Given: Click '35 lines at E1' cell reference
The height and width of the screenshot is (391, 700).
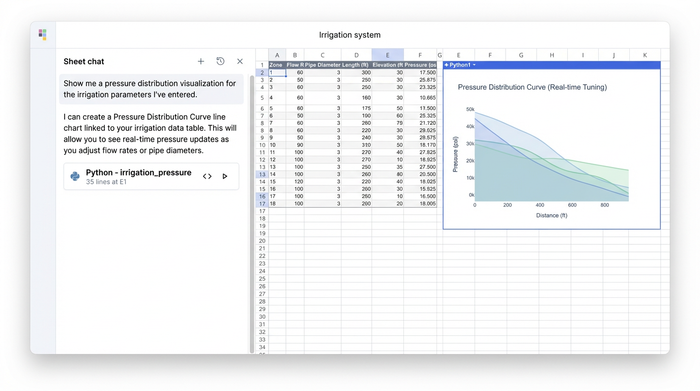Looking at the screenshot, I should pyautogui.click(x=106, y=182).
